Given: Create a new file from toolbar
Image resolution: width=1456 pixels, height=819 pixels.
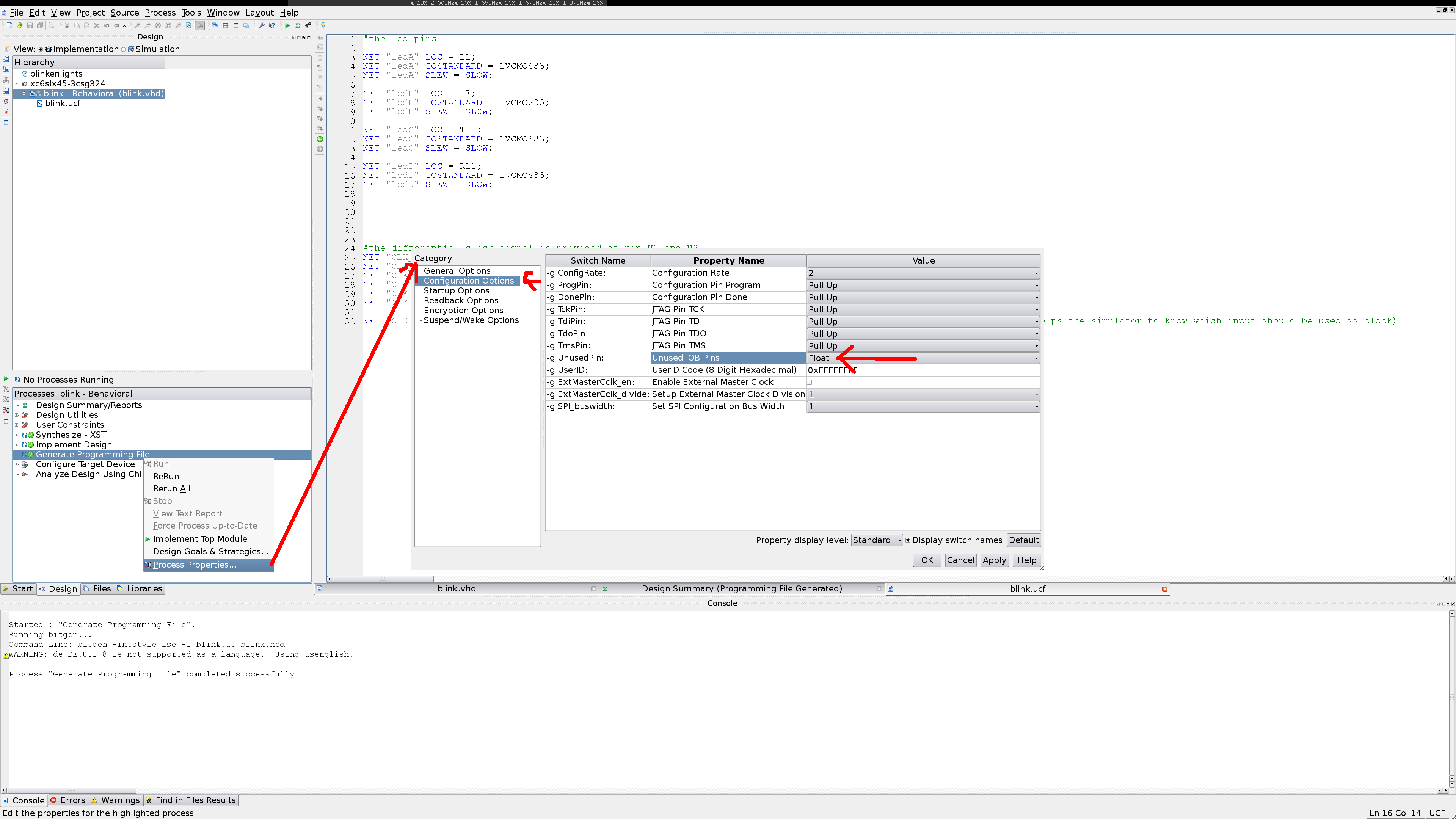Looking at the screenshot, I should 9,25.
